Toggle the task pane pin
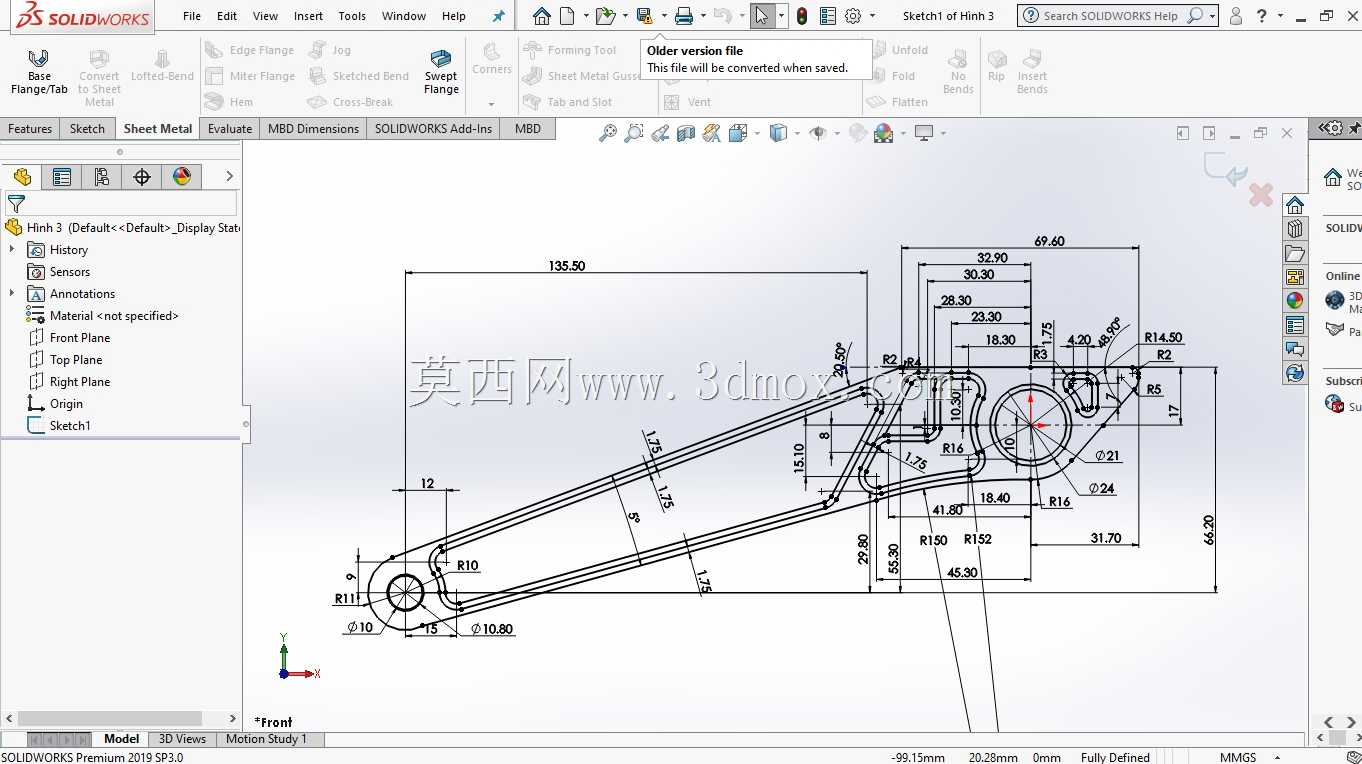Screen dimensions: 1362x764 [x=1355, y=128]
